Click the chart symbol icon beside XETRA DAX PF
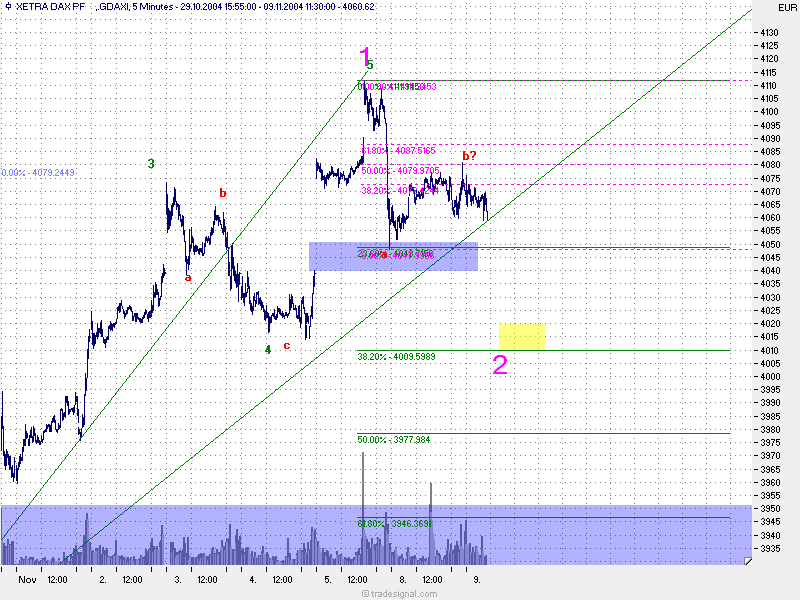Screen dimensions: 800x600 pyautogui.click(x=8, y=7)
